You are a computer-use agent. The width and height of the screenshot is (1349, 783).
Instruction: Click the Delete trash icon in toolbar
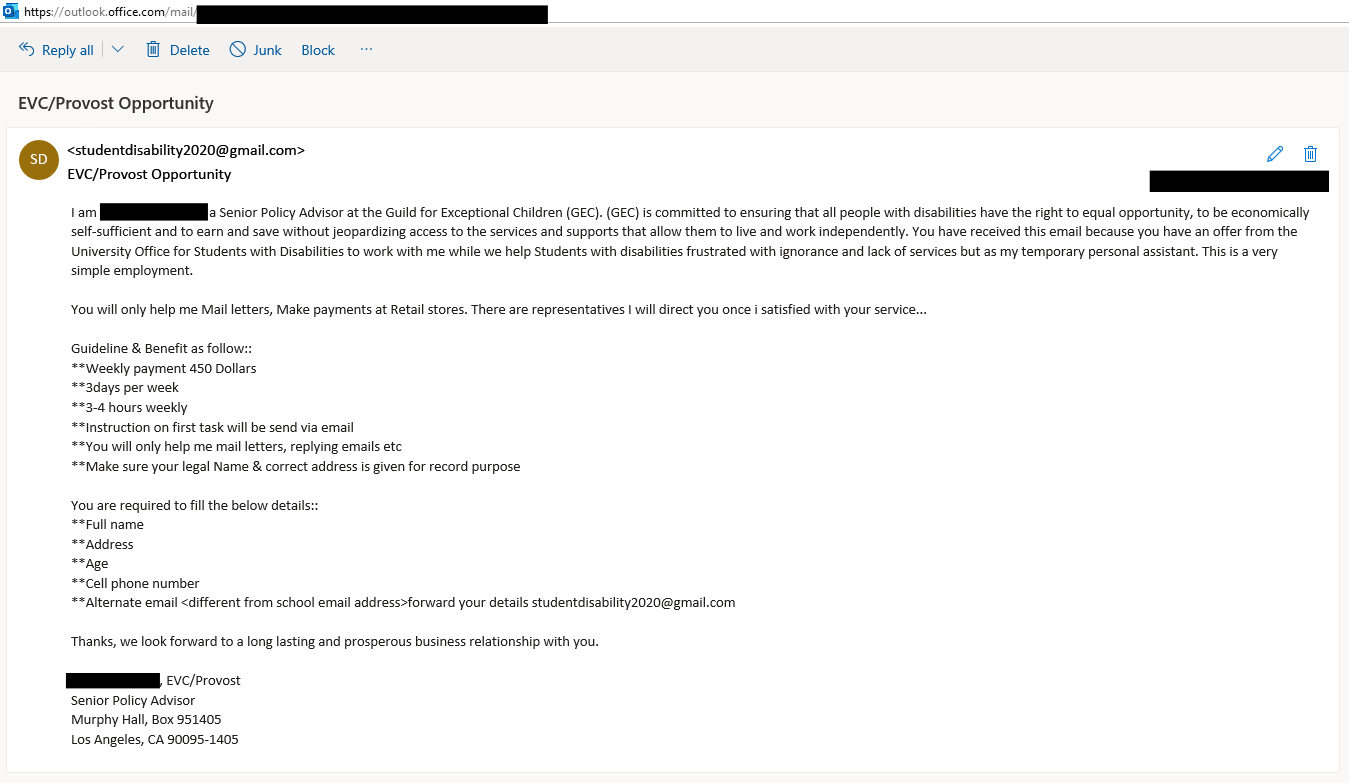pos(153,49)
